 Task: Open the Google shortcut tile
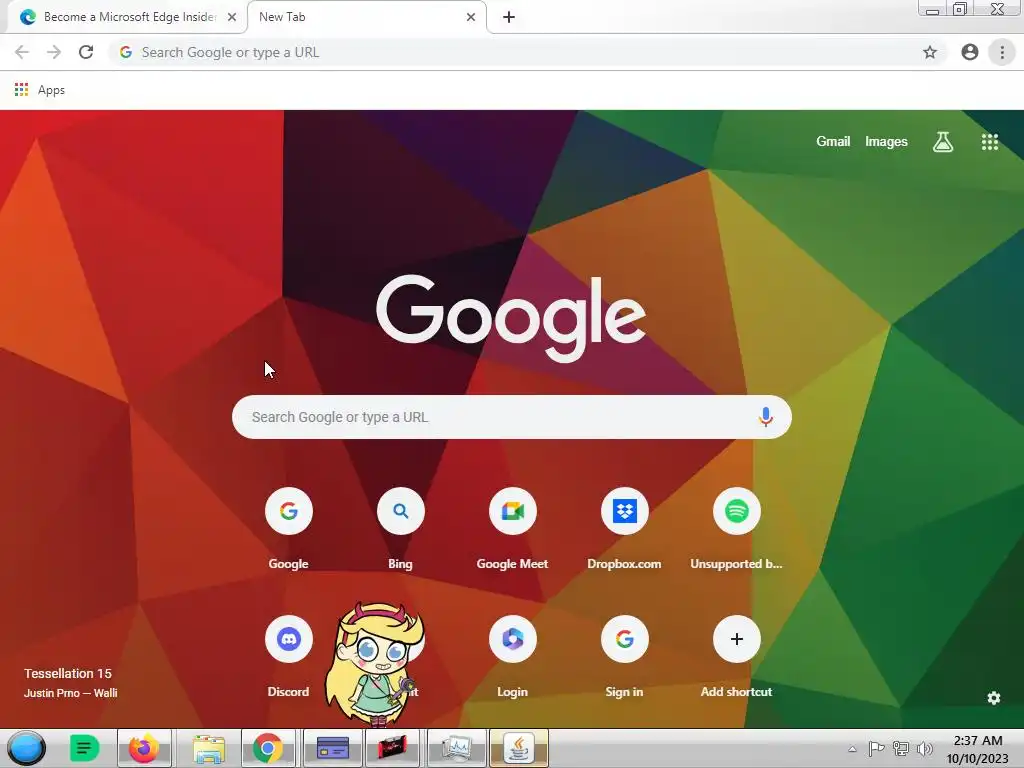289,511
